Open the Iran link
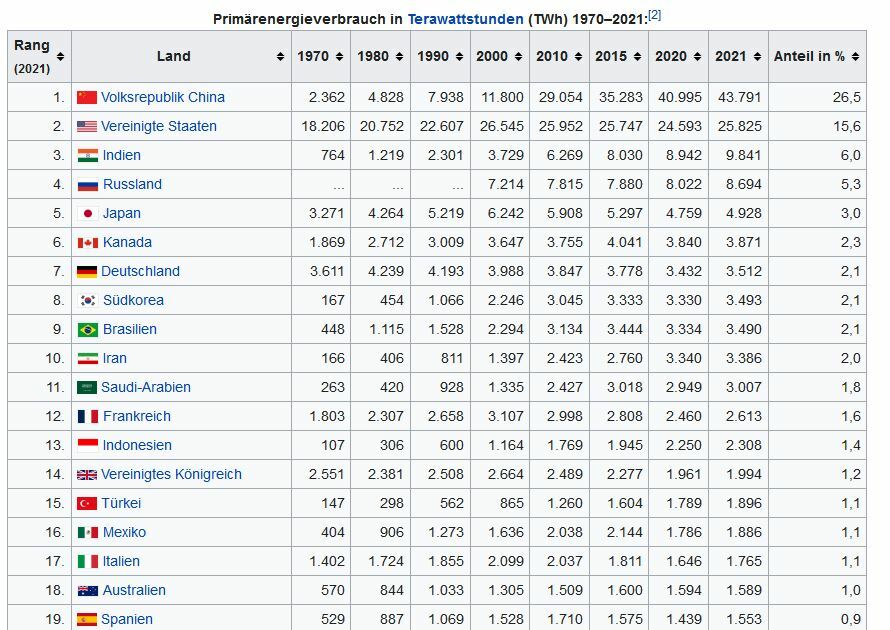 click(115, 358)
